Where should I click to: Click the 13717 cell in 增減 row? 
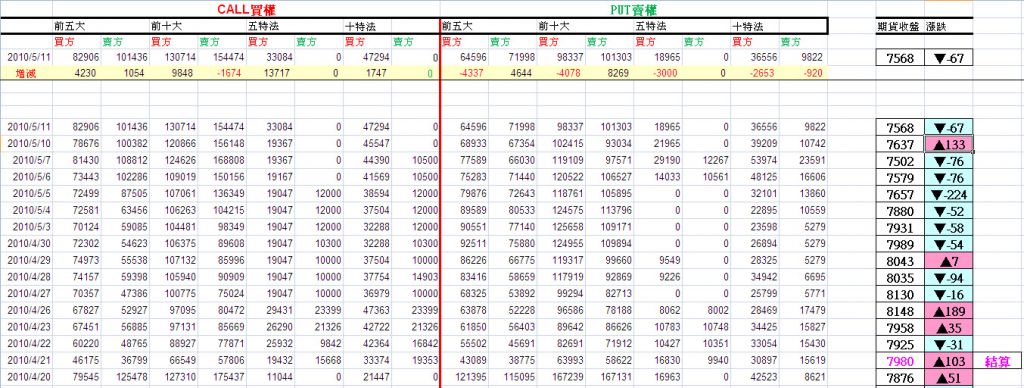(270, 73)
